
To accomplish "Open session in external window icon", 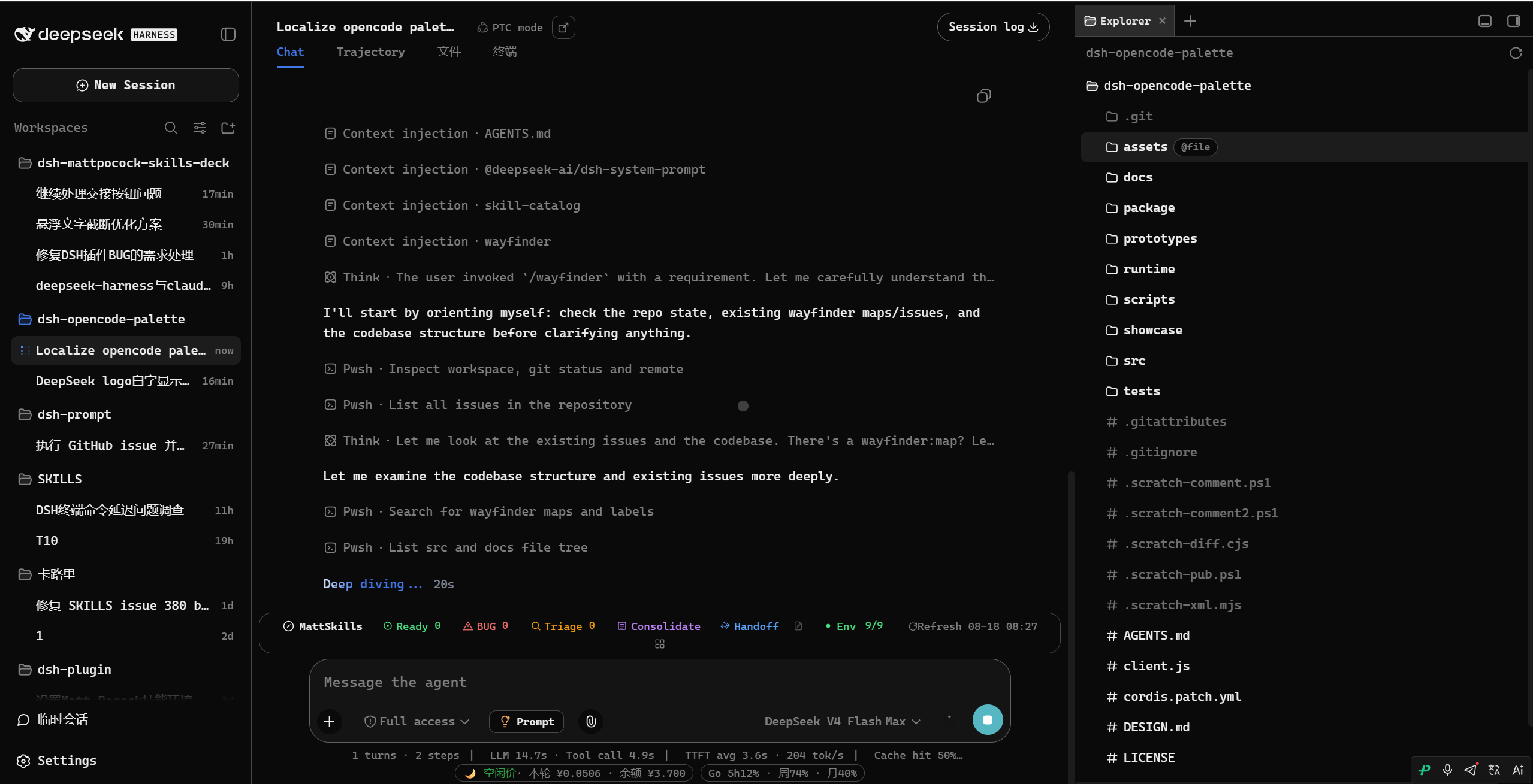I will pyautogui.click(x=563, y=28).
